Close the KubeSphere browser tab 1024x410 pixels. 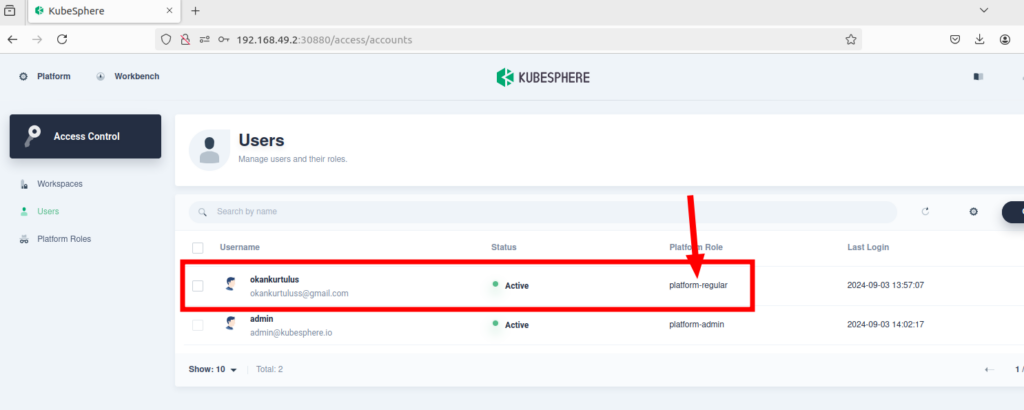point(170,11)
